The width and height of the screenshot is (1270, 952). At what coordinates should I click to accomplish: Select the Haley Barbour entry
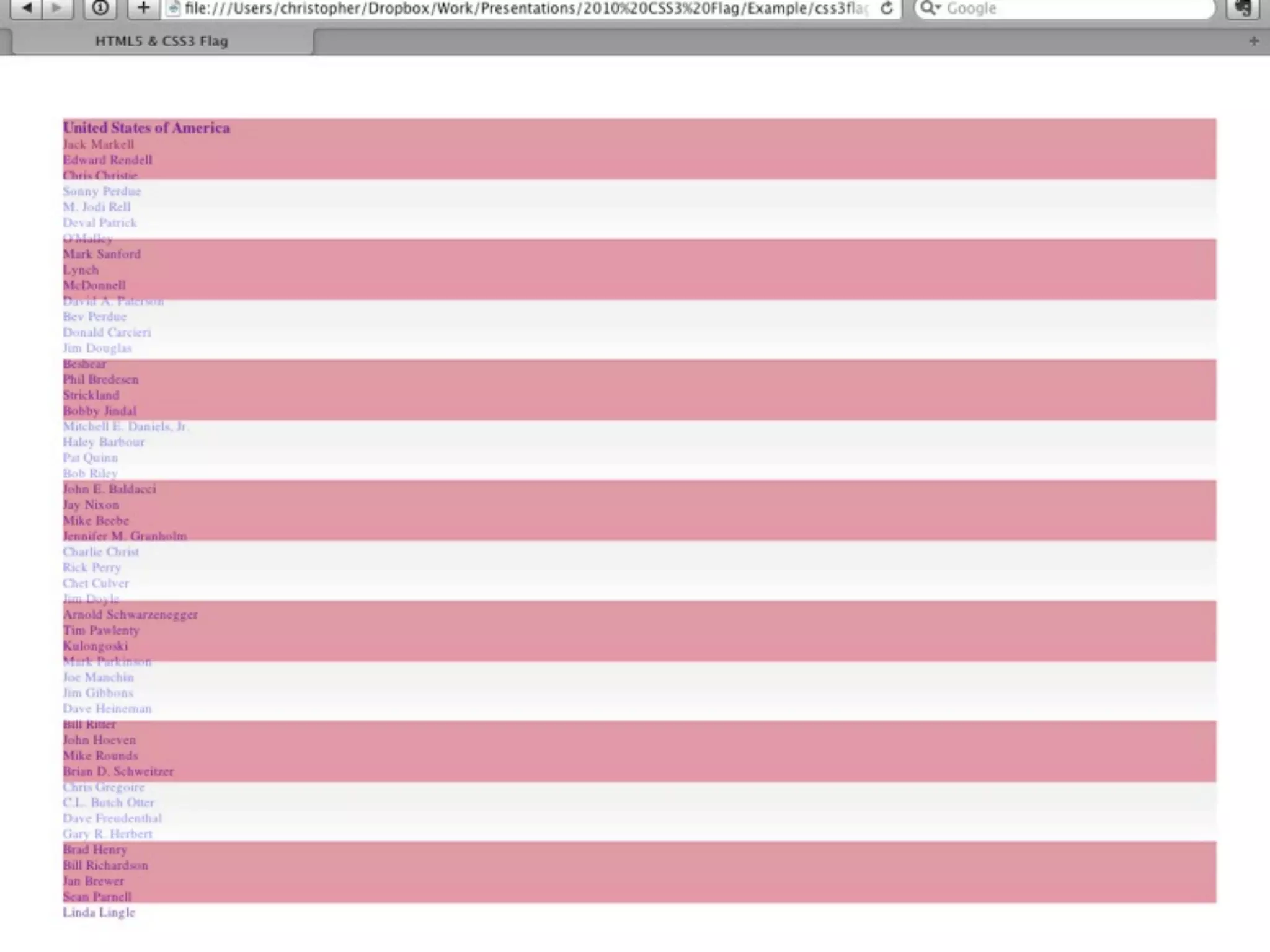[x=104, y=442]
